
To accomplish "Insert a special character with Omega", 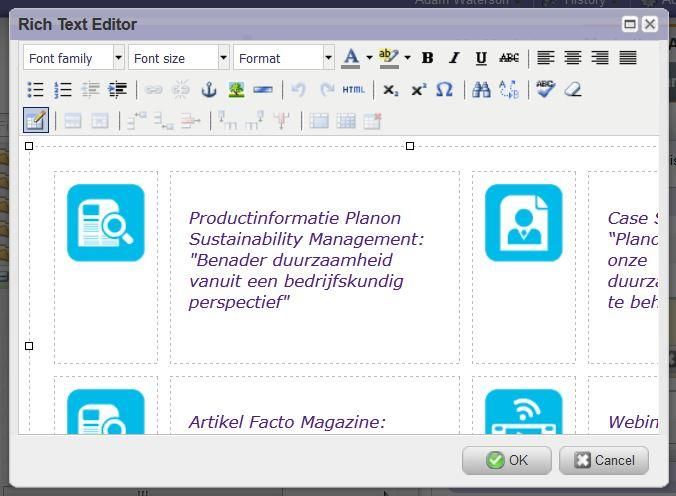I will (444, 90).
